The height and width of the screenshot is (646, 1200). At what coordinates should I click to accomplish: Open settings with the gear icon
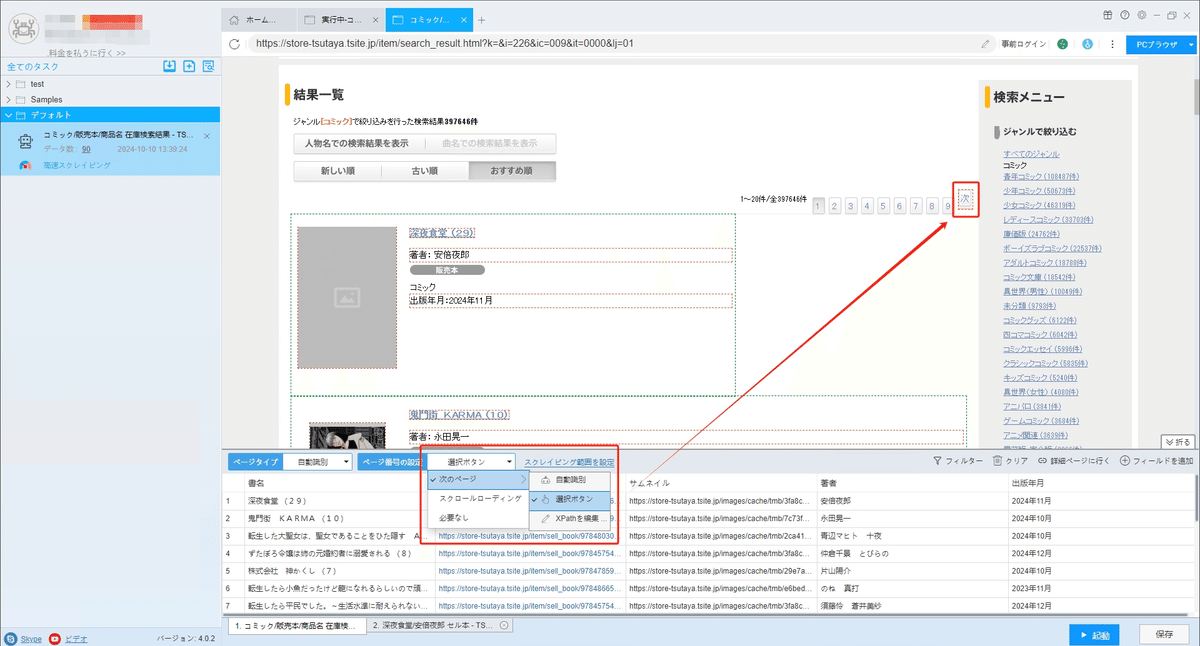[1140, 15]
